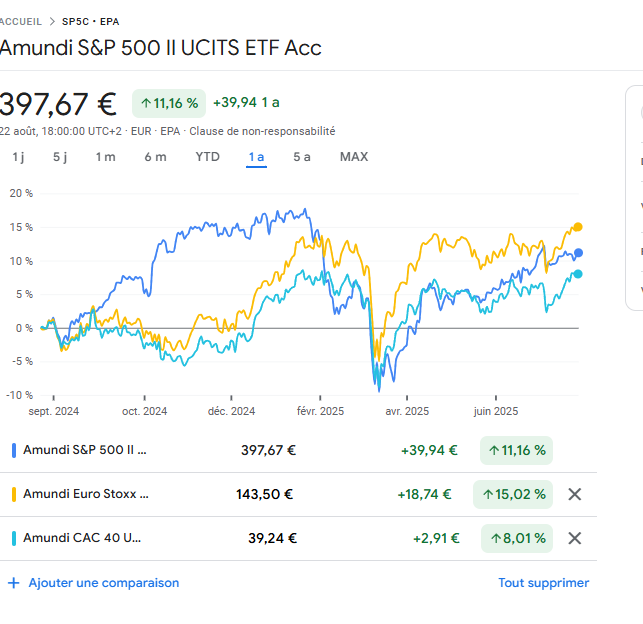Click Tout supprimer to clear comparisons
Image resolution: width=643 pixels, height=624 pixels.
(543, 583)
